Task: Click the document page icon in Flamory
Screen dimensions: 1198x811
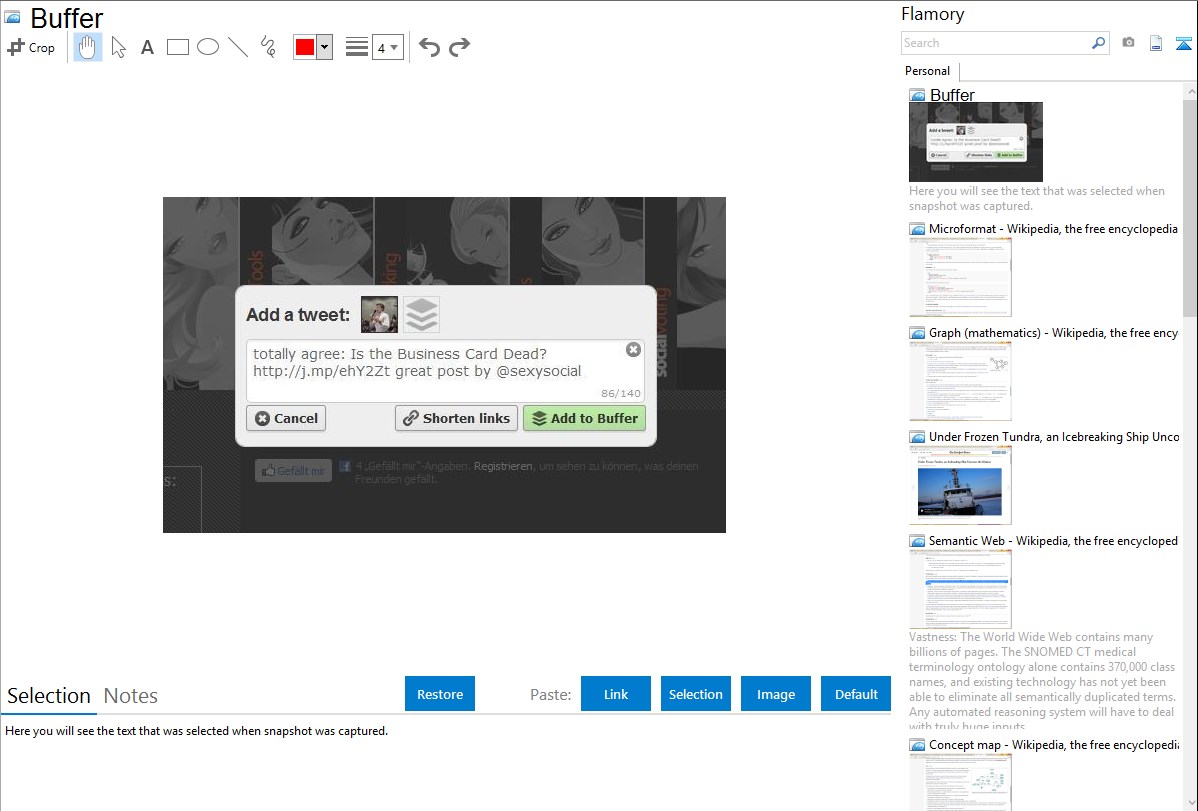Action: pos(1156,43)
